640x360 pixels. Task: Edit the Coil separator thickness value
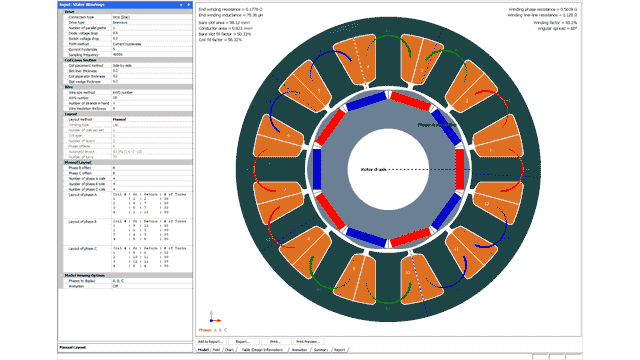click(151, 76)
